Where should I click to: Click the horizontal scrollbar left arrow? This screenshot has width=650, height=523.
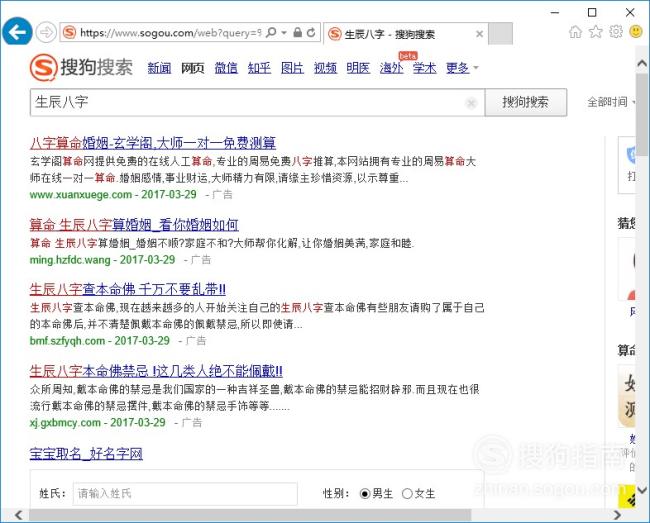pyautogui.click(x=18, y=515)
